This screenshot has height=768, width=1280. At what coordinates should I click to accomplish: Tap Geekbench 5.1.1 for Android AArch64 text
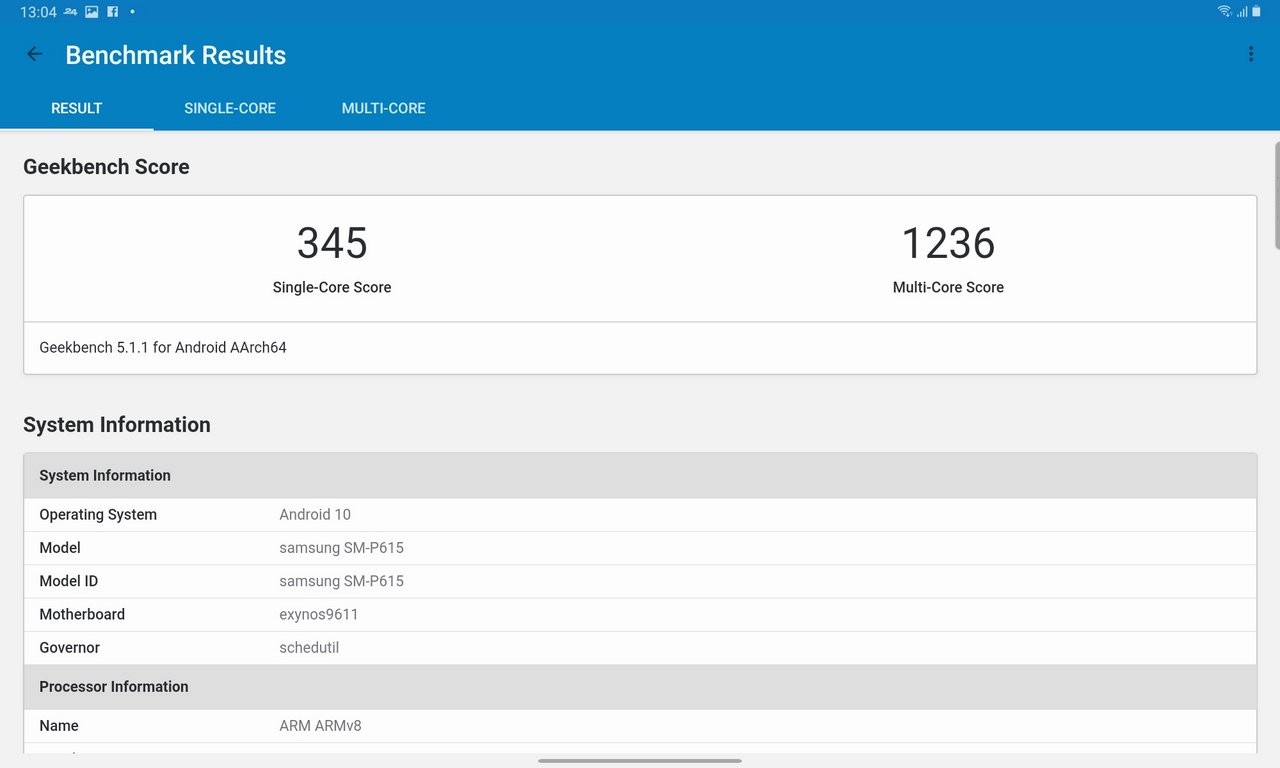163,348
